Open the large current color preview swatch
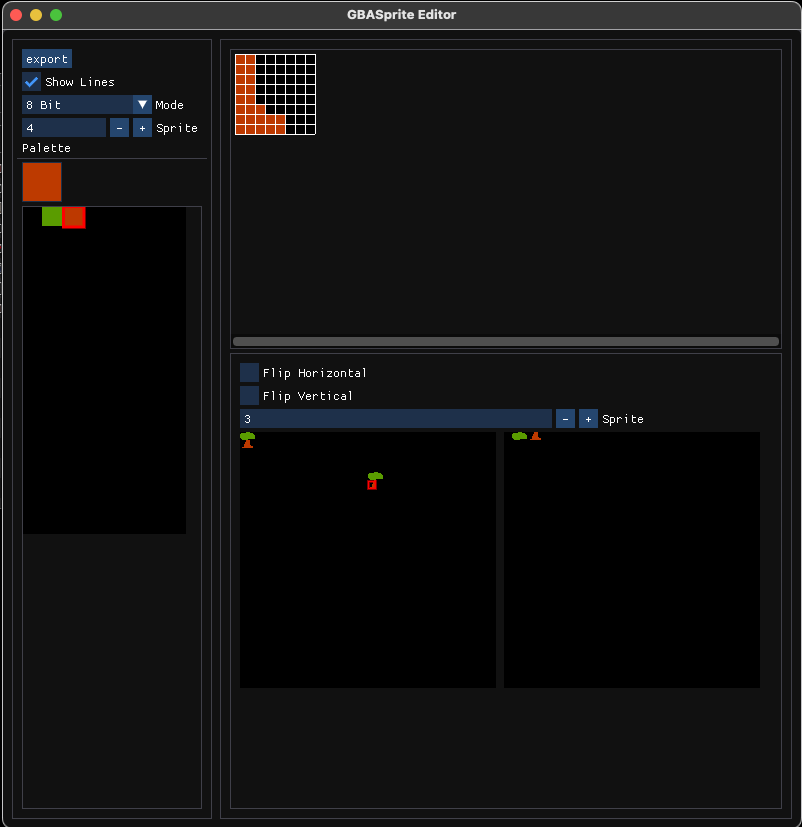Image resolution: width=802 pixels, height=827 pixels. pyautogui.click(x=42, y=182)
